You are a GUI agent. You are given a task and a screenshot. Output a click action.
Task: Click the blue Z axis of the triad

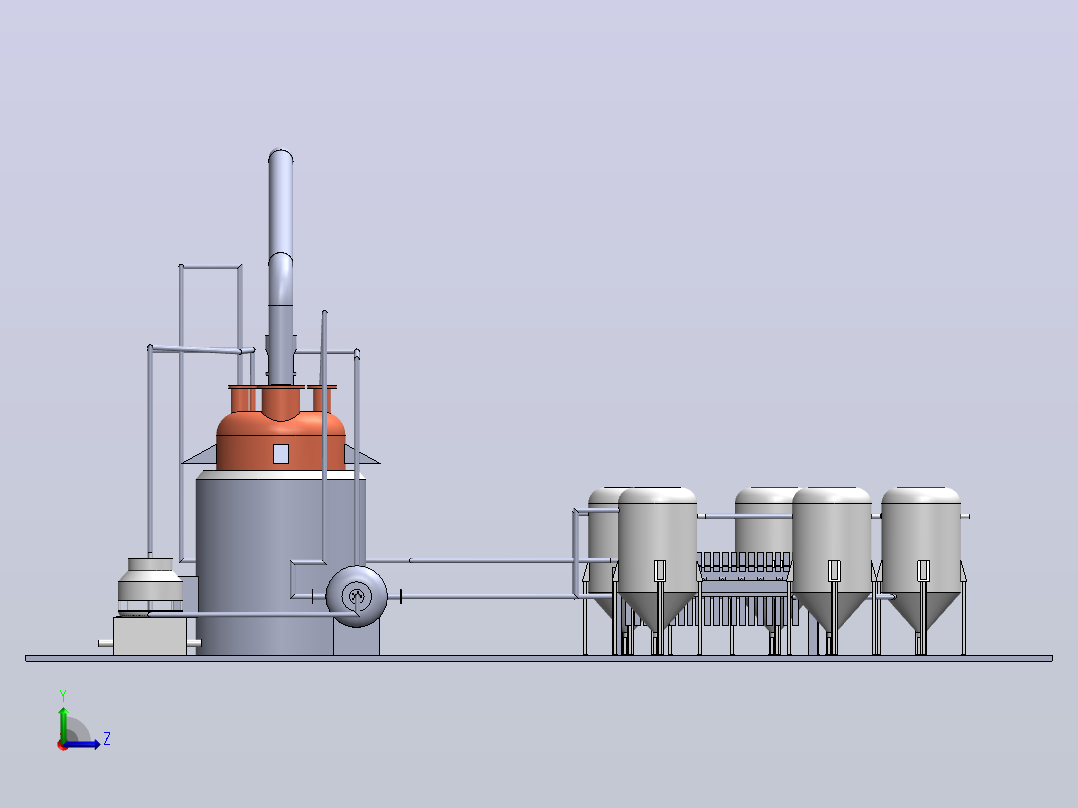(84, 744)
